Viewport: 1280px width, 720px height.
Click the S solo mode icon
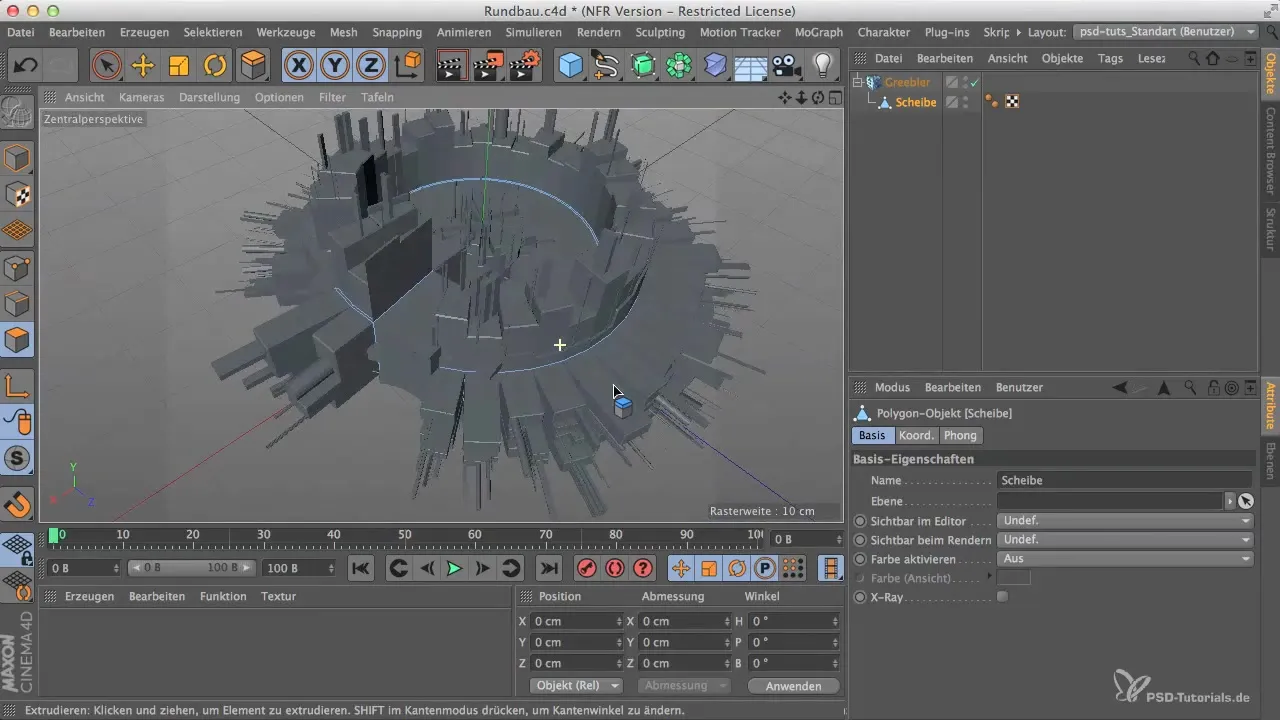click(x=18, y=459)
